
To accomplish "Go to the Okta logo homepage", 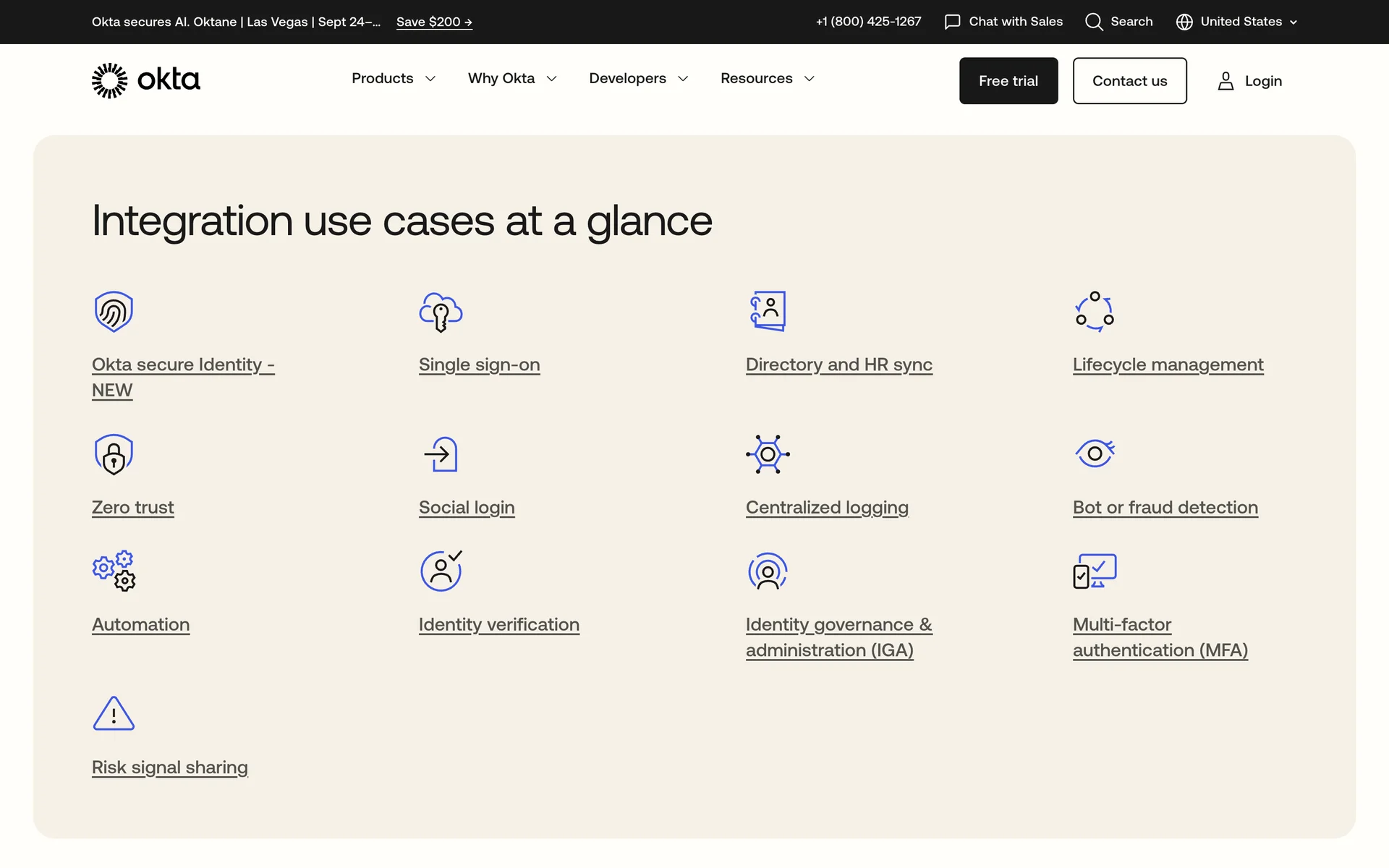I will [x=145, y=80].
